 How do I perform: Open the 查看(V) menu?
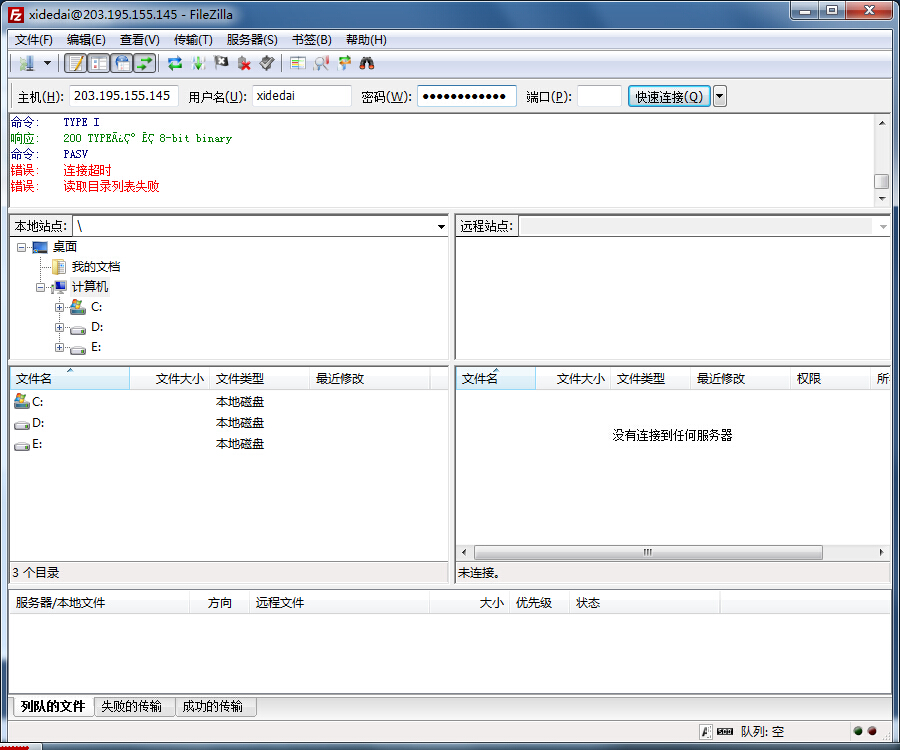click(x=139, y=40)
